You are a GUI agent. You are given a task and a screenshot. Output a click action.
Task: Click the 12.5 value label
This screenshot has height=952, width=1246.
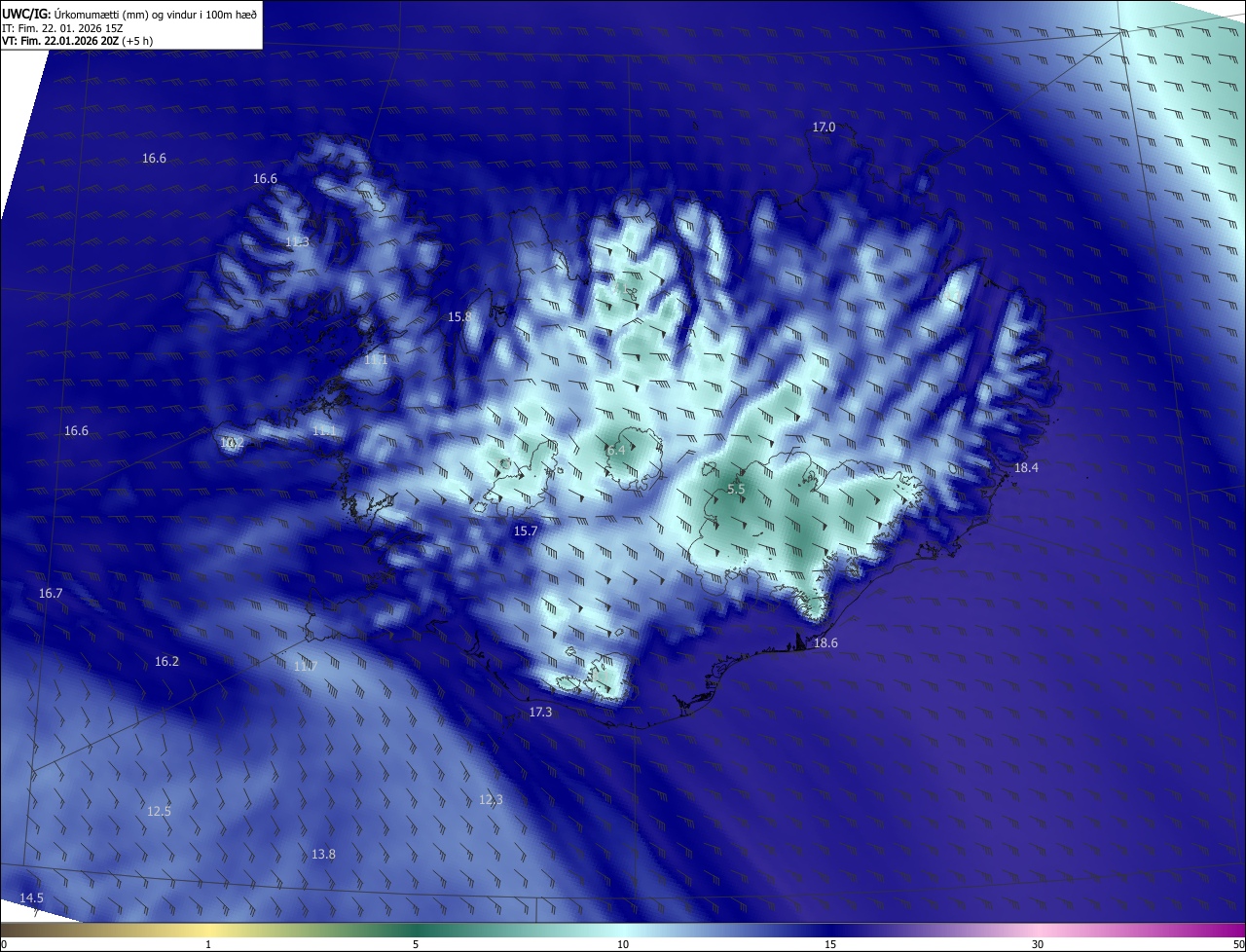click(x=159, y=811)
